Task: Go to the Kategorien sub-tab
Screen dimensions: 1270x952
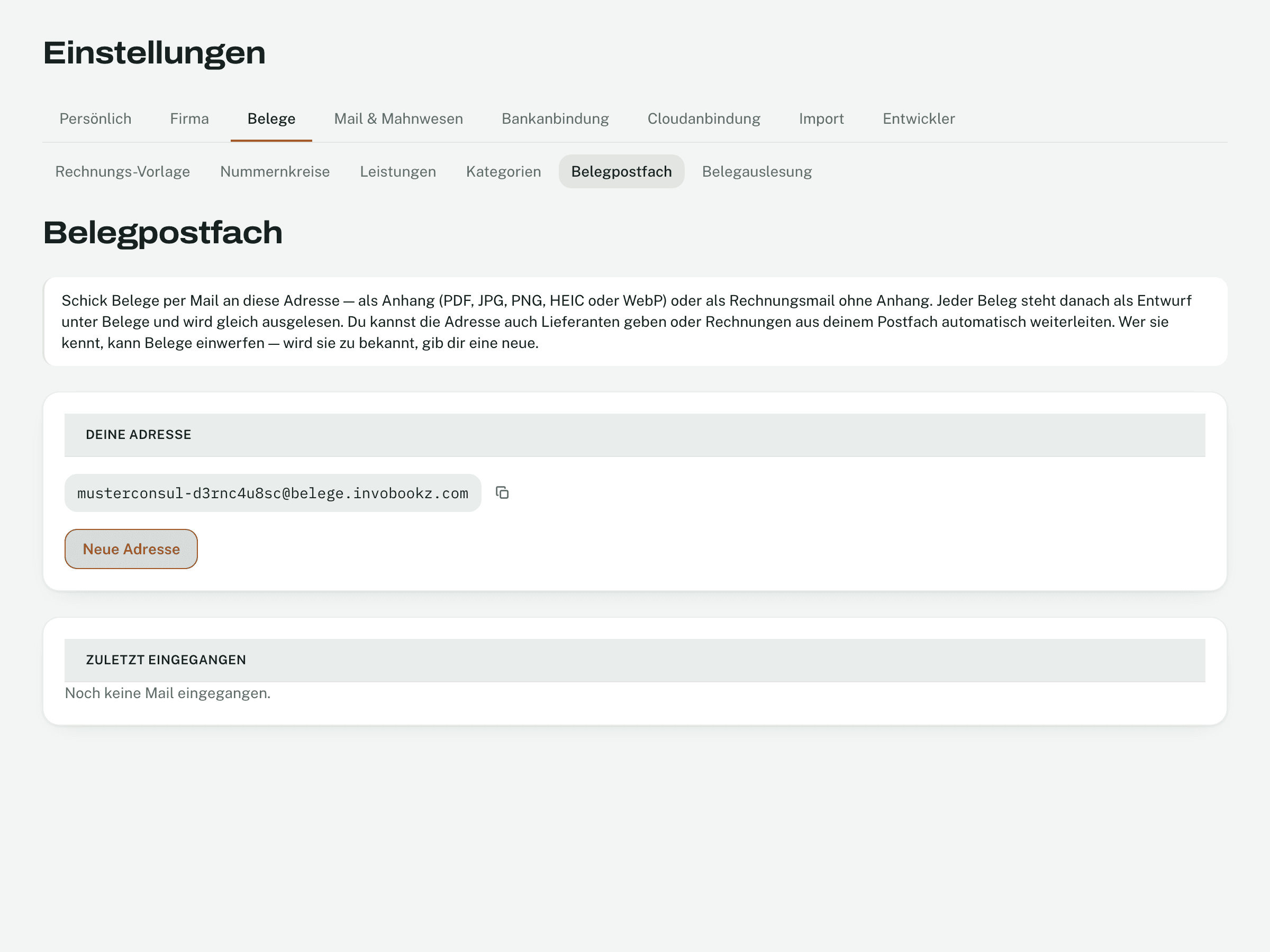Action: (x=504, y=171)
